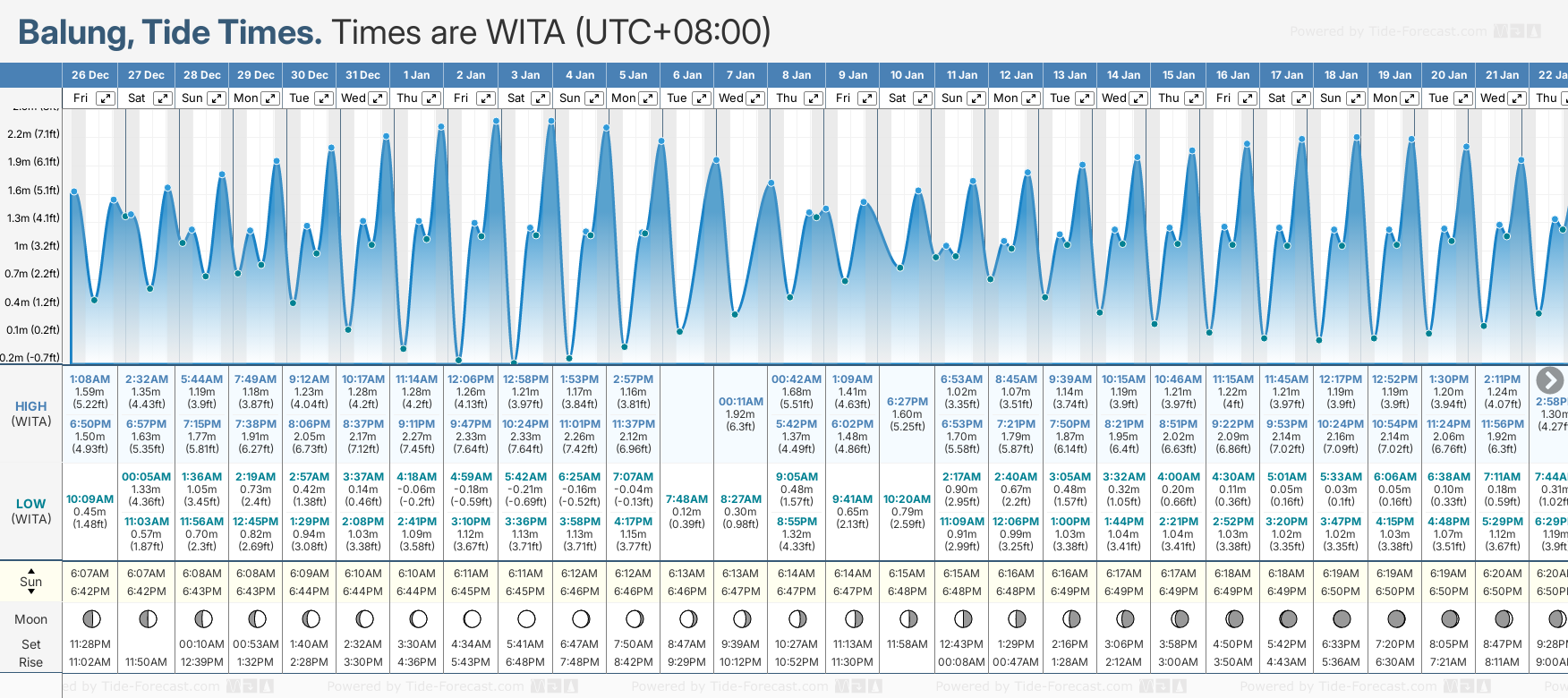Viewport: 1568px width, 698px height.
Task: Click expand icon next to Sat 10 Jan
Action: coord(922,98)
